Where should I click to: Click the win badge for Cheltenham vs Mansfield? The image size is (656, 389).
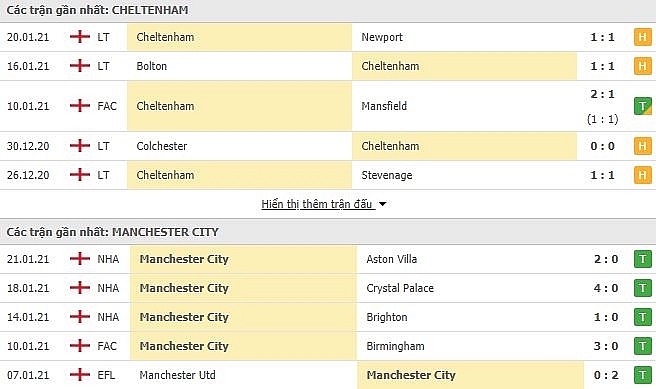point(643,106)
